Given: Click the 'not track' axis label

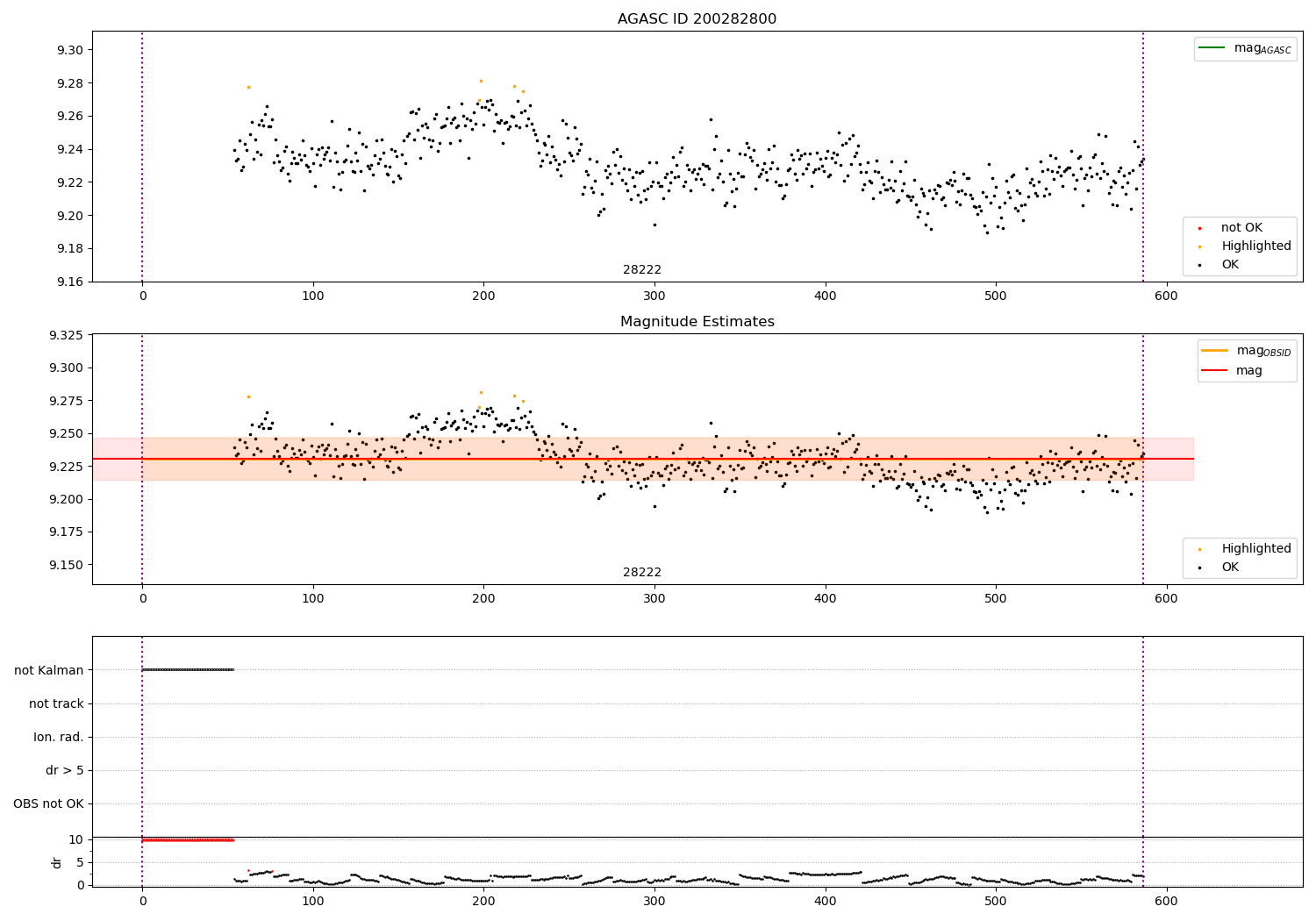Looking at the screenshot, I should pyautogui.click(x=56, y=703).
